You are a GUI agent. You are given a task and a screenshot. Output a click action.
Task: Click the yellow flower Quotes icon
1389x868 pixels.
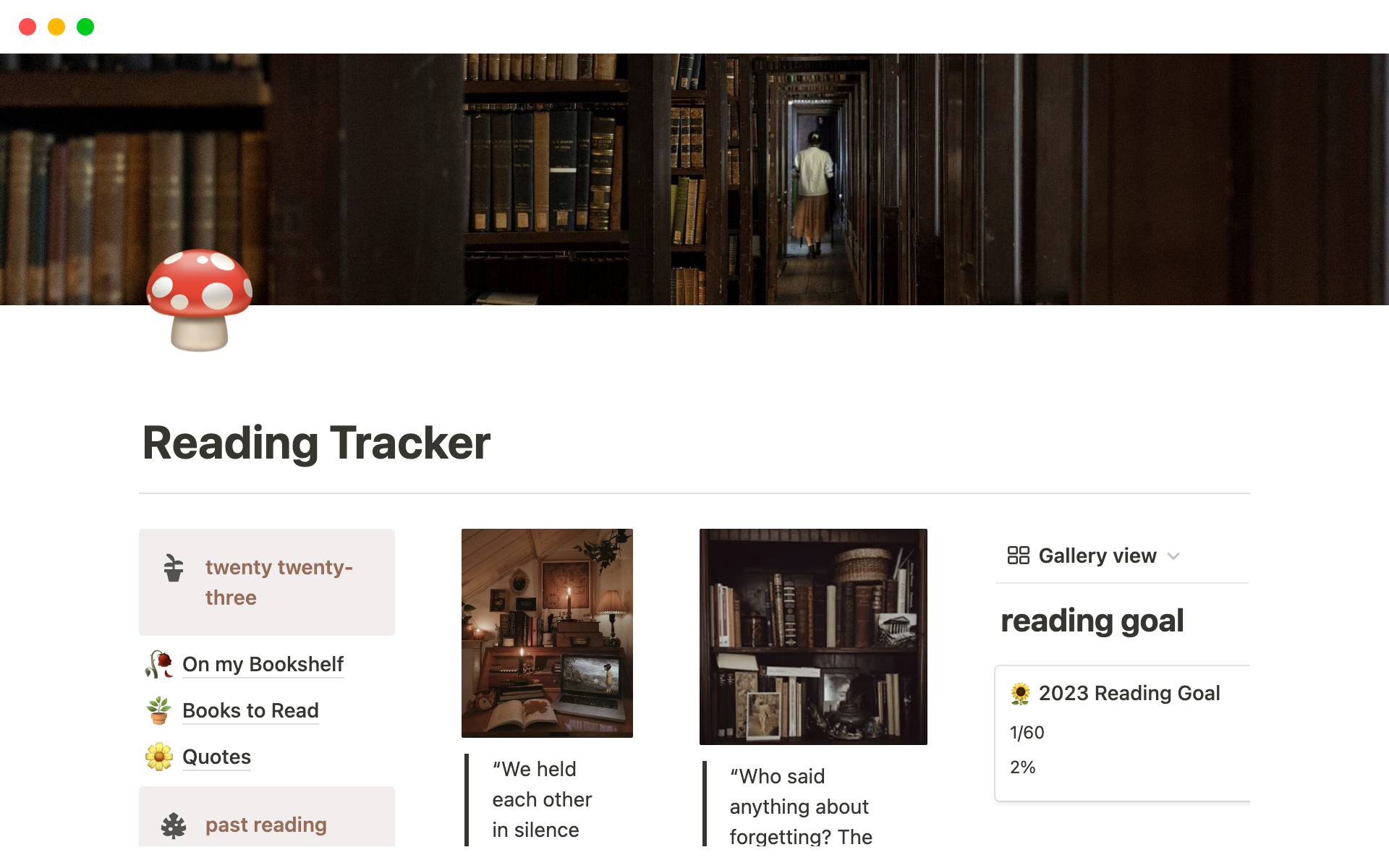[x=159, y=757]
